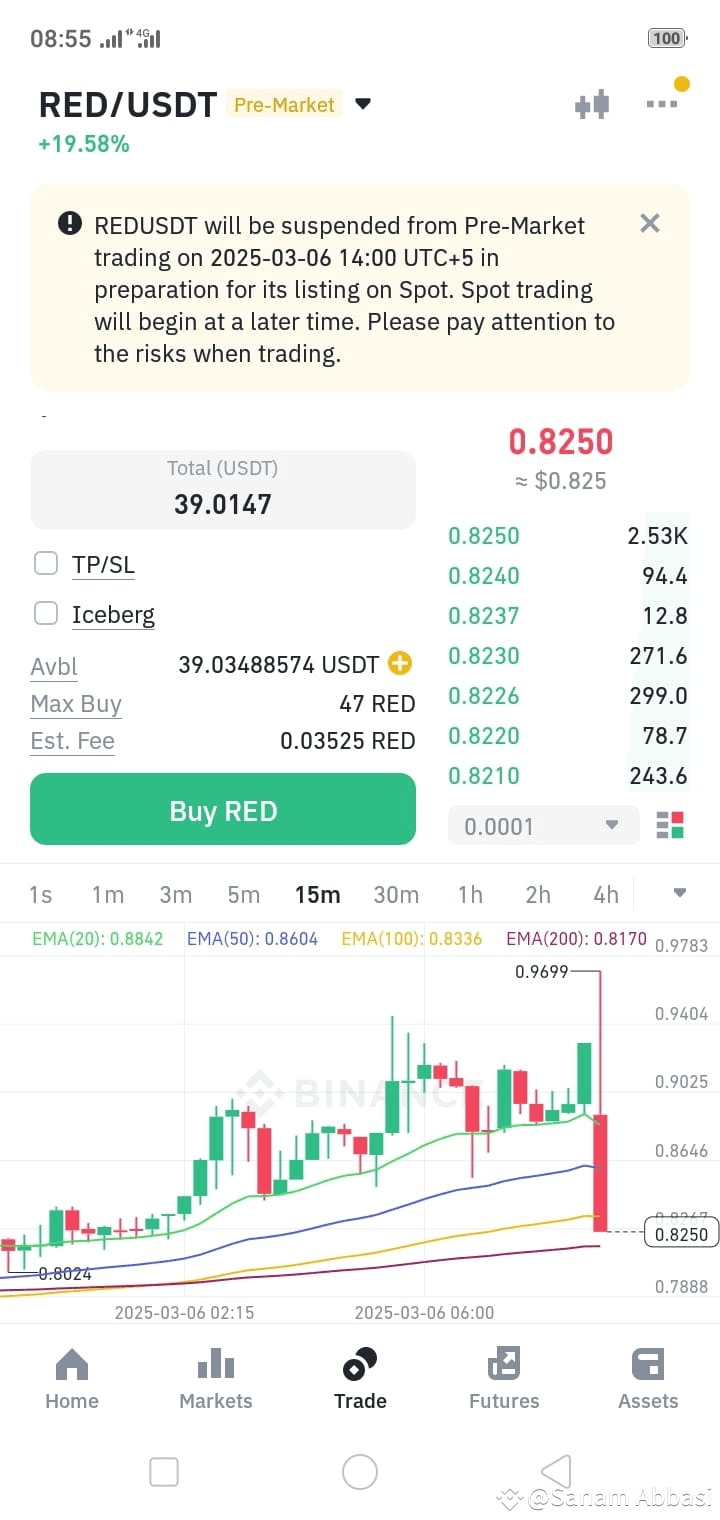Viewport: 720px width, 1520px height.
Task: Click the Buy RED button
Action: [223, 809]
